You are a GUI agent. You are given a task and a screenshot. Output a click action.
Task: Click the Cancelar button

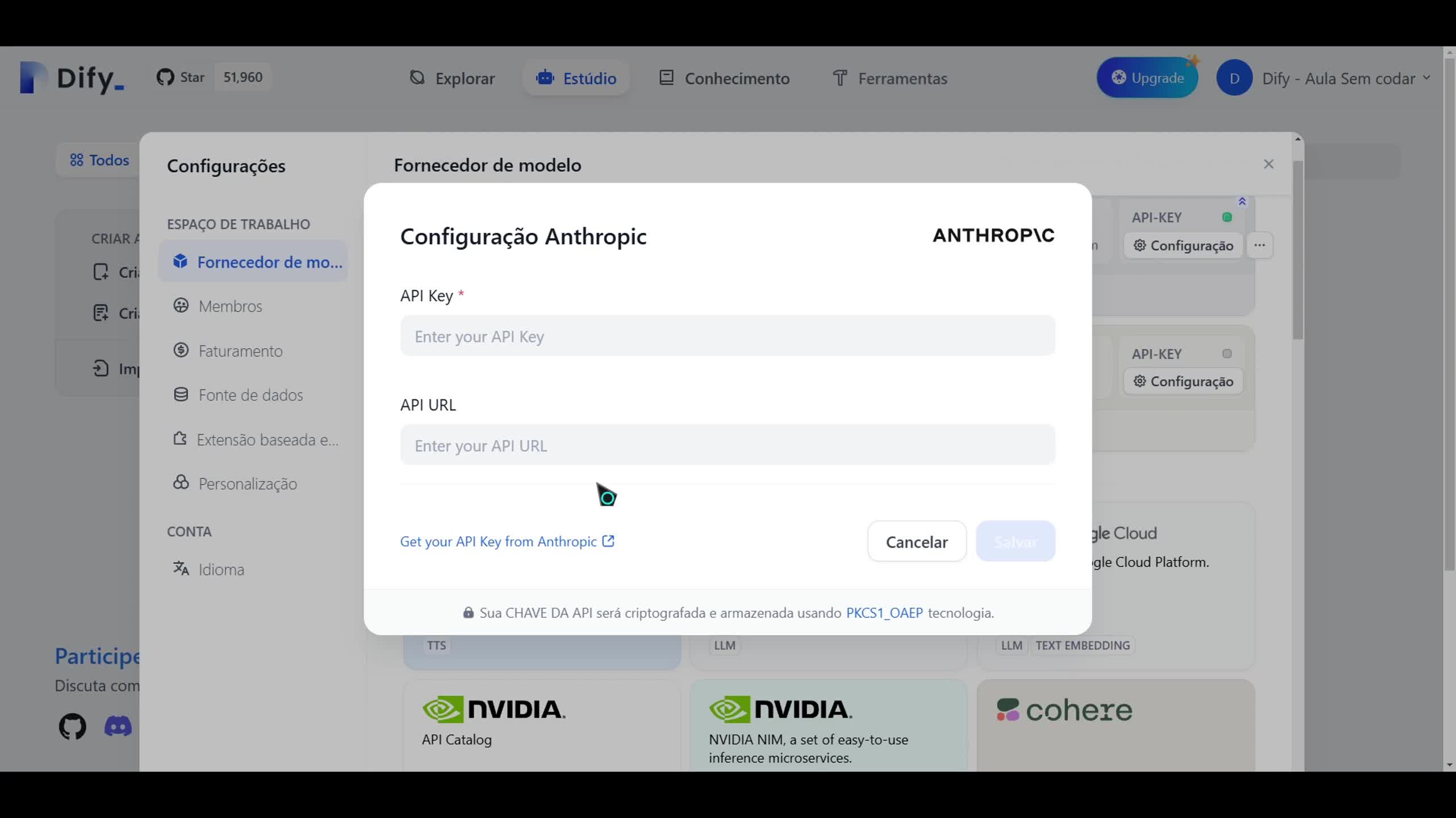point(916,541)
